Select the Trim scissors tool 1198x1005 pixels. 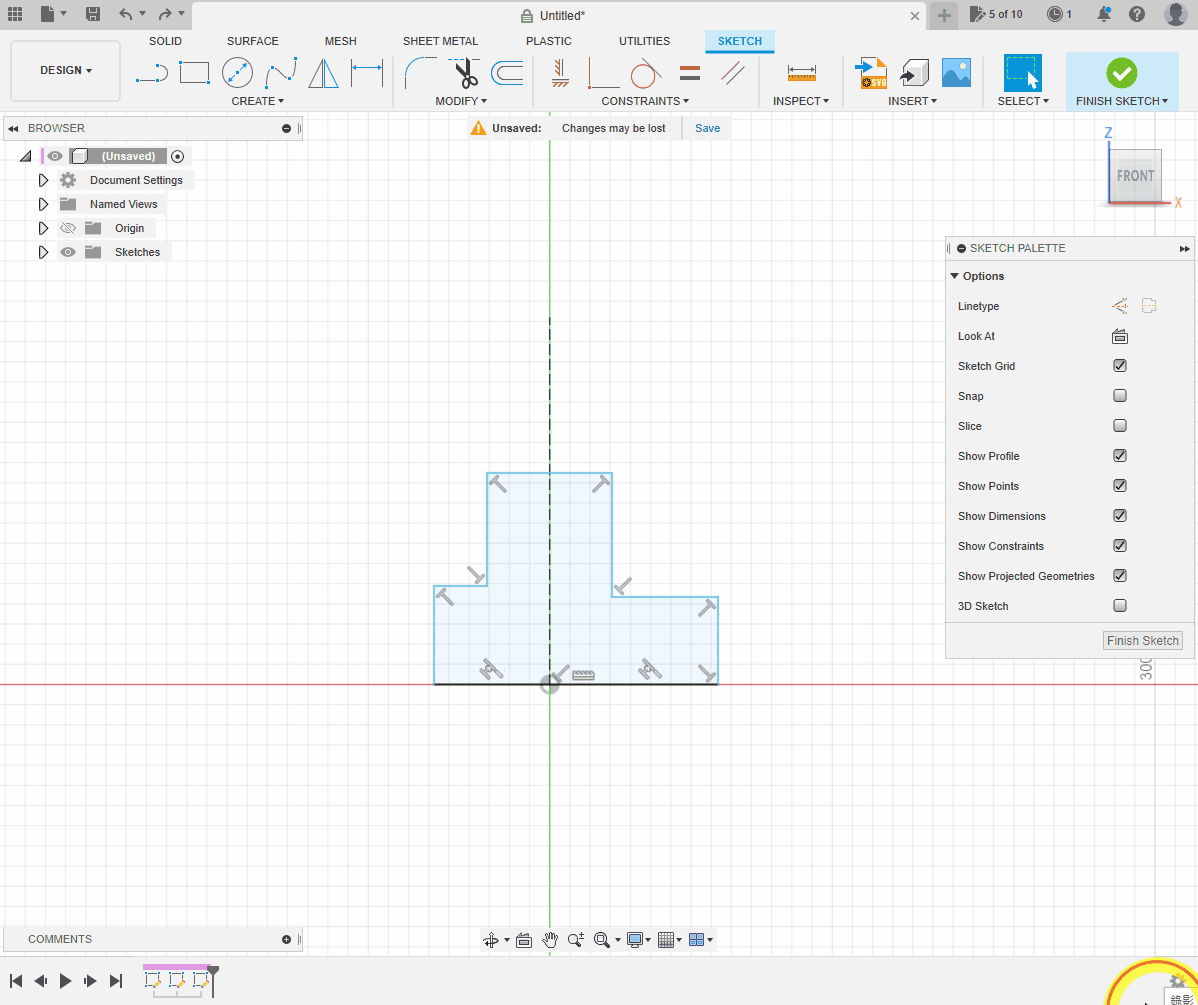coord(464,73)
